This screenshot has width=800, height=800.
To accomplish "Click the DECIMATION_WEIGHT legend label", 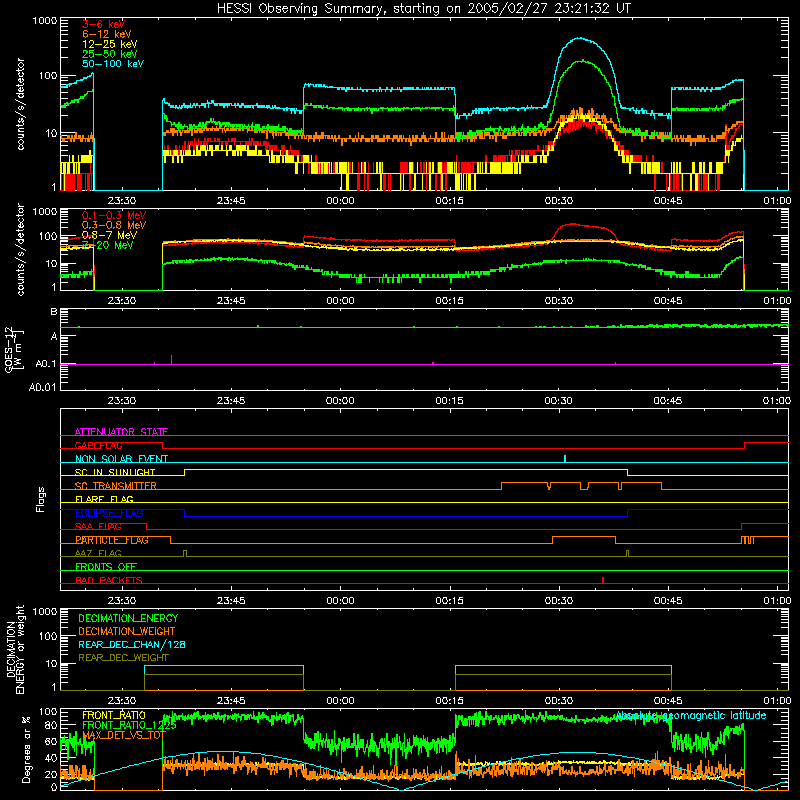I will click(x=127, y=631).
